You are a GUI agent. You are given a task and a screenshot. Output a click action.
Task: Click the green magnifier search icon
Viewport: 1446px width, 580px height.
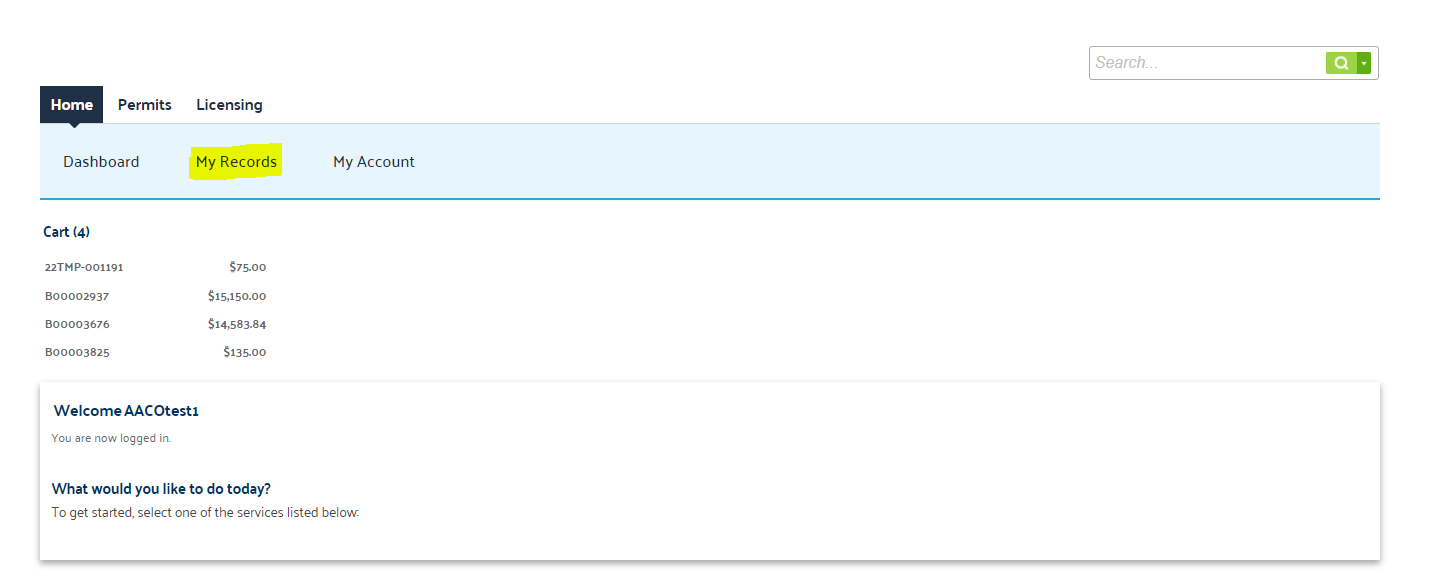(x=1341, y=63)
